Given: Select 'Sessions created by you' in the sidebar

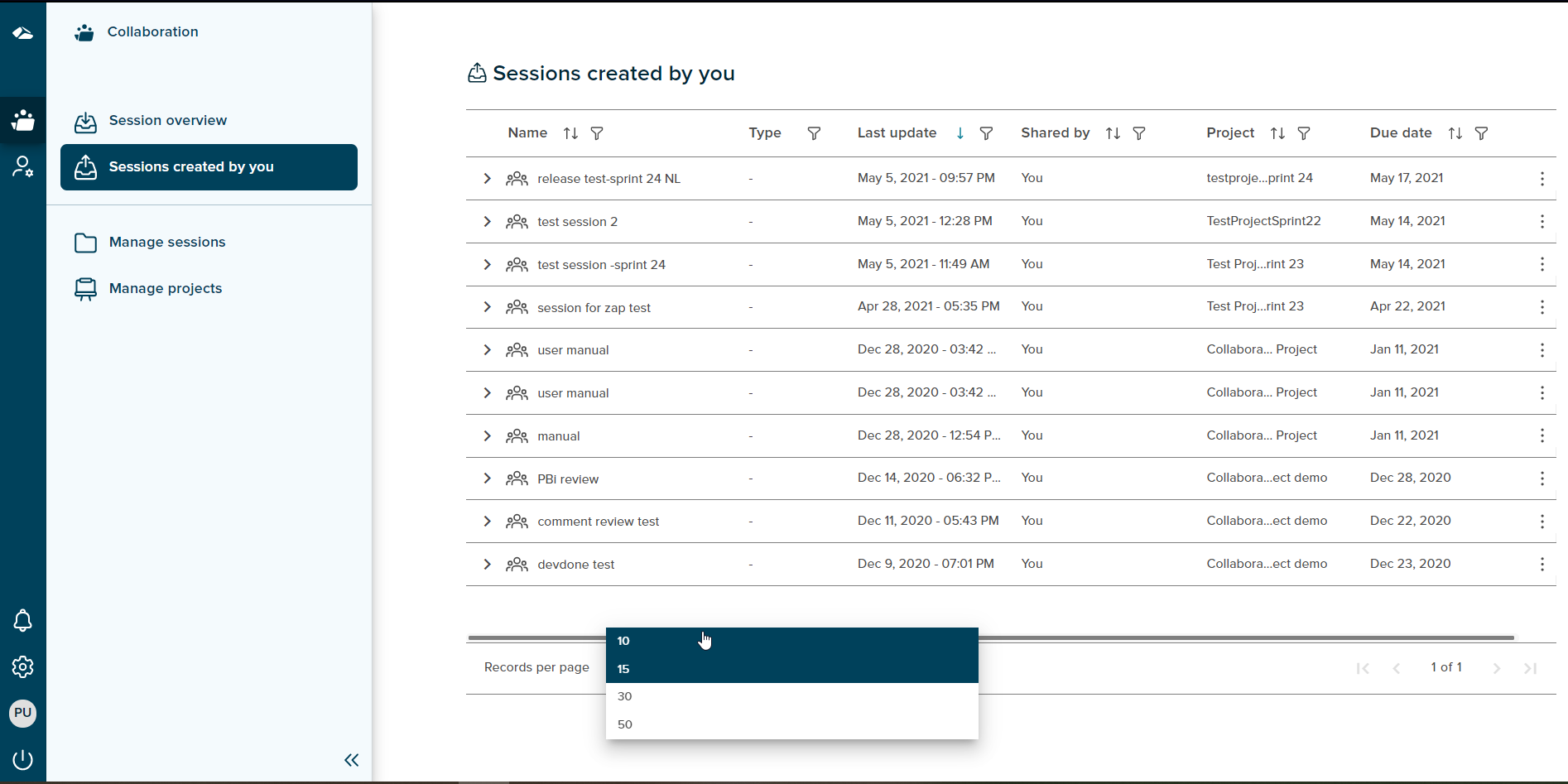Looking at the screenshot, I should (x=191, y=166).
